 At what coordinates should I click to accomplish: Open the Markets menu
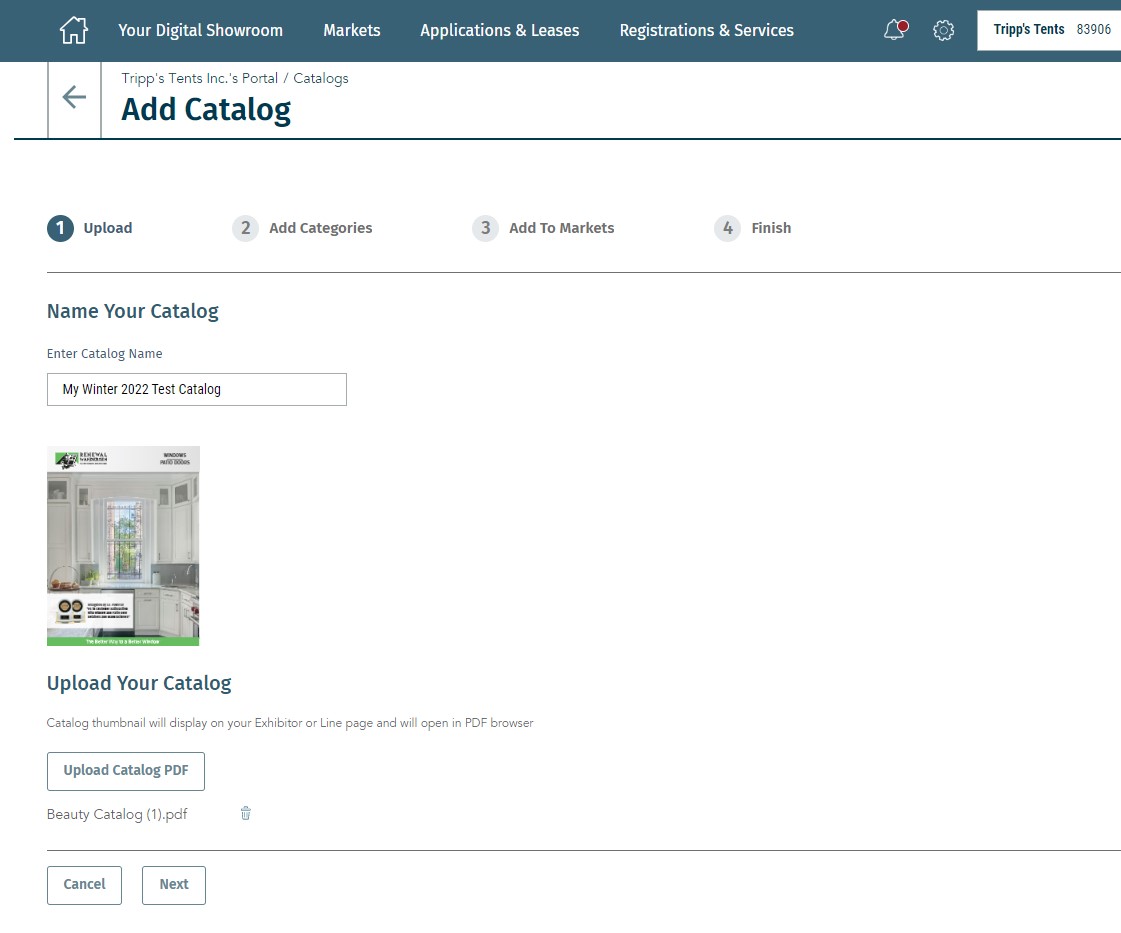[x=351, y=30]
